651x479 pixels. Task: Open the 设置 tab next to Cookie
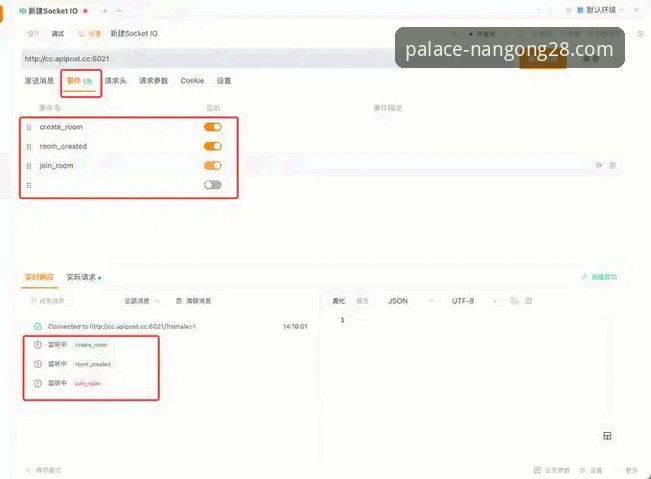tap(224, 81)
